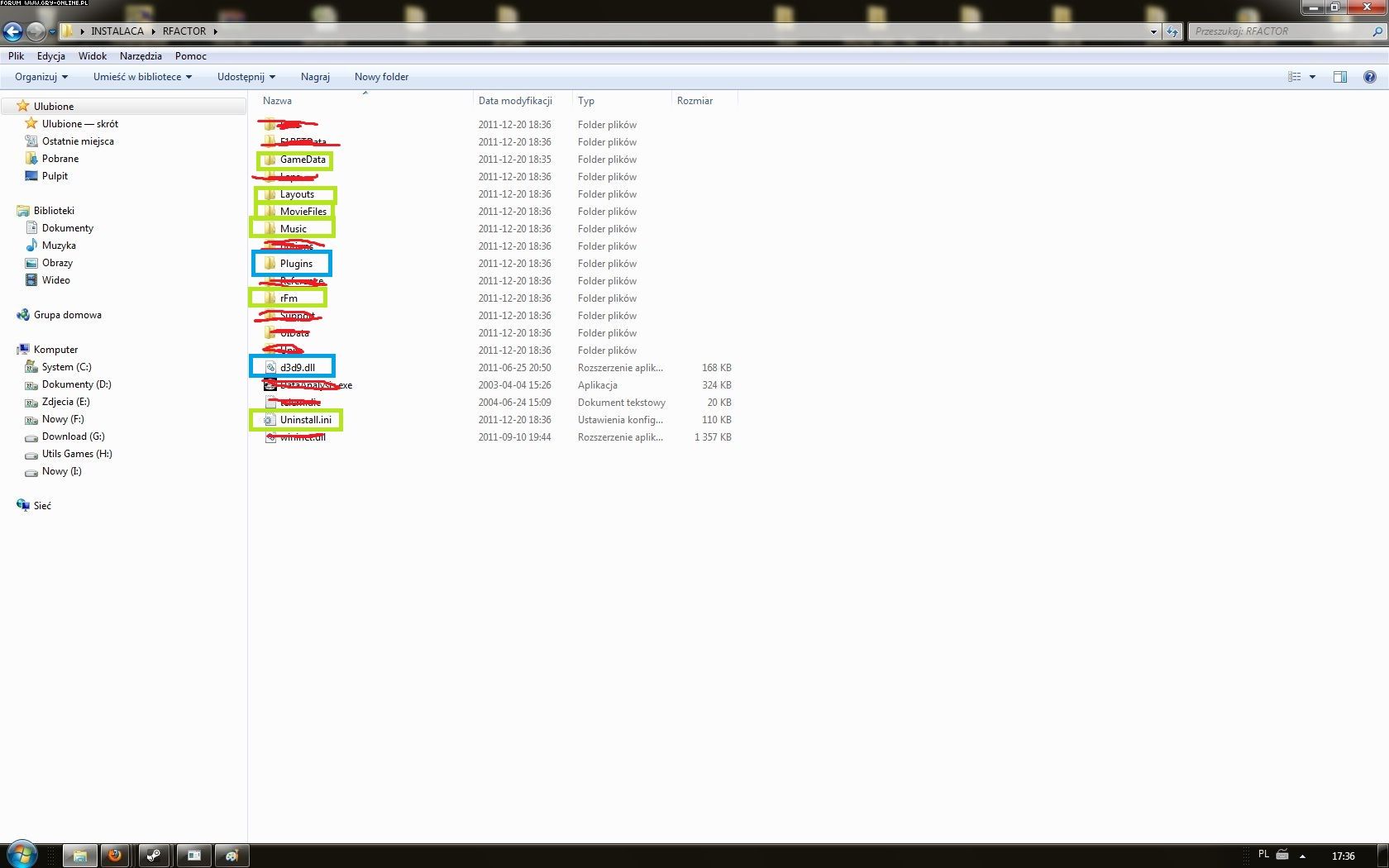Select Ostatnie miejsca in sidebar
This screenshot has height=868, width=1389.
[x=78, y=141]
